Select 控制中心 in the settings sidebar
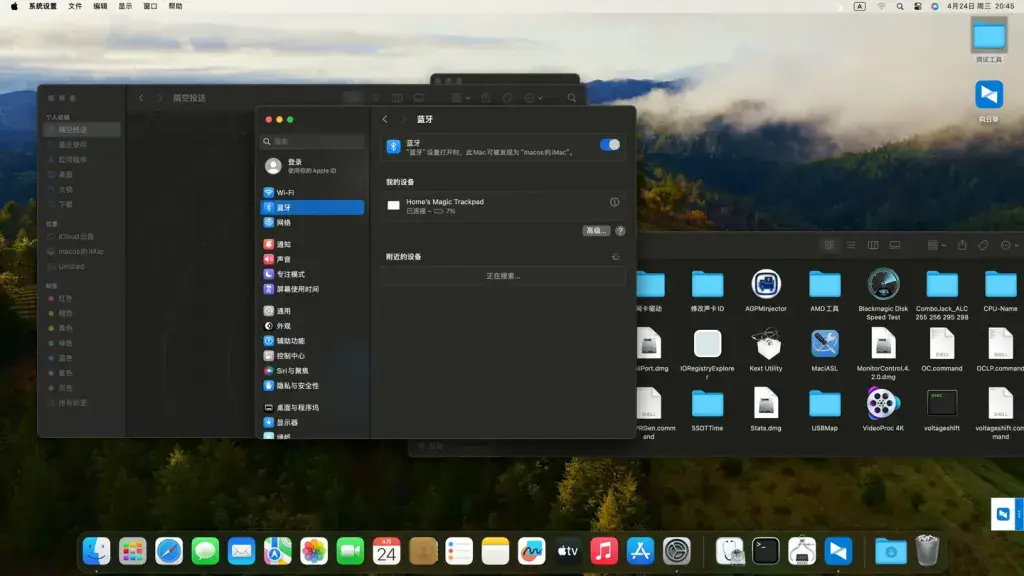This screenshot has width=1024, height=576. pyautogui.click(x=313, y=356)
